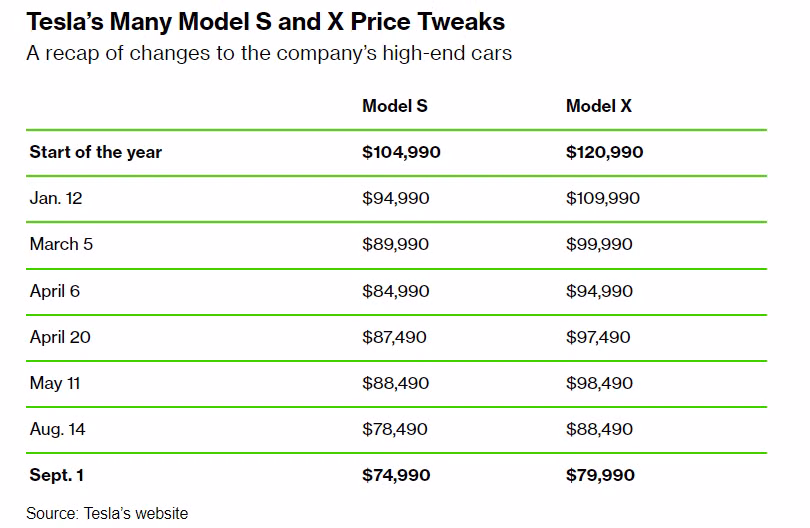The image size is (810, 528).
Task: Click the $104,990 Model S price
Action: click(x=401, y=152)
